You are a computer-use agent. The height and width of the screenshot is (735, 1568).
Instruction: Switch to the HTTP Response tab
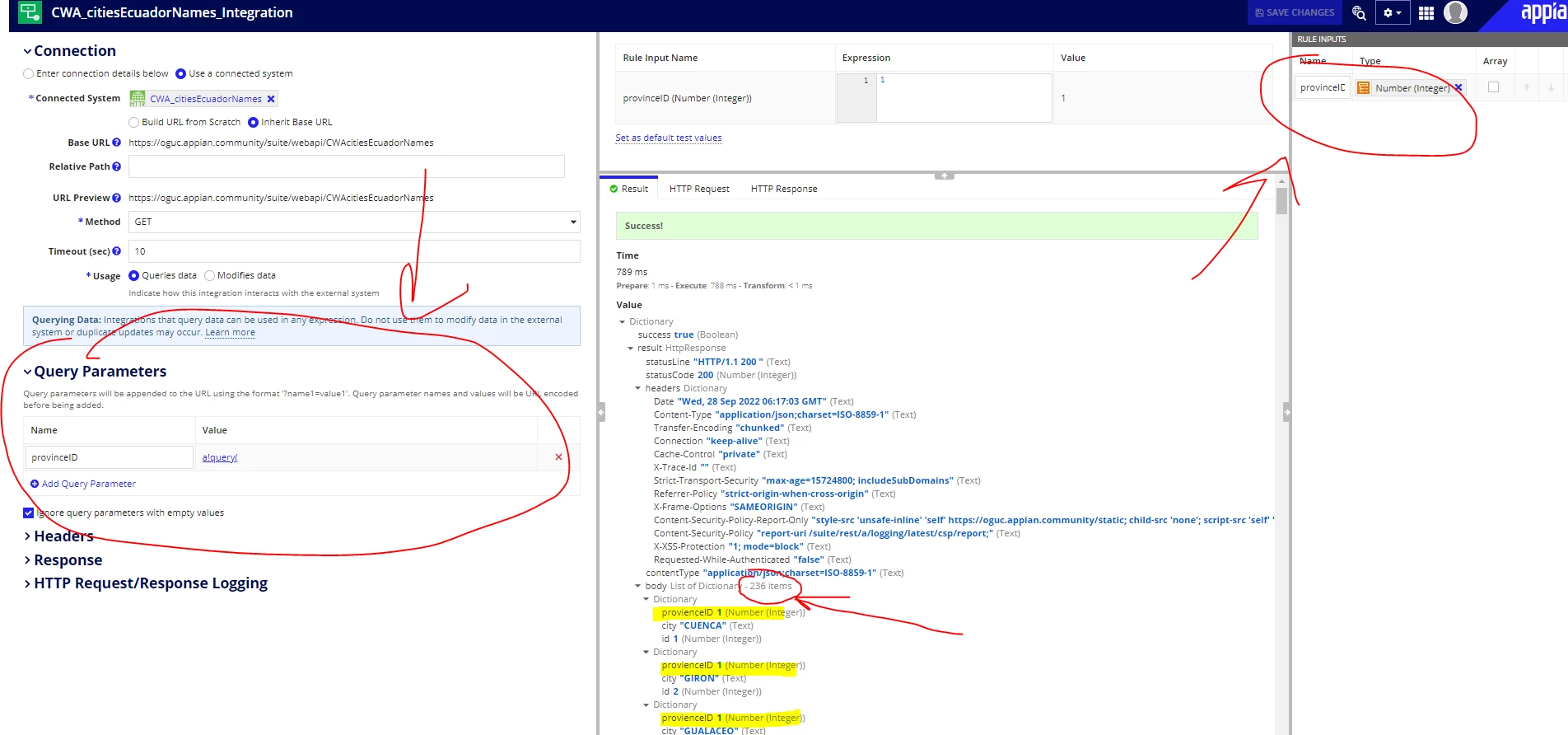784,189
